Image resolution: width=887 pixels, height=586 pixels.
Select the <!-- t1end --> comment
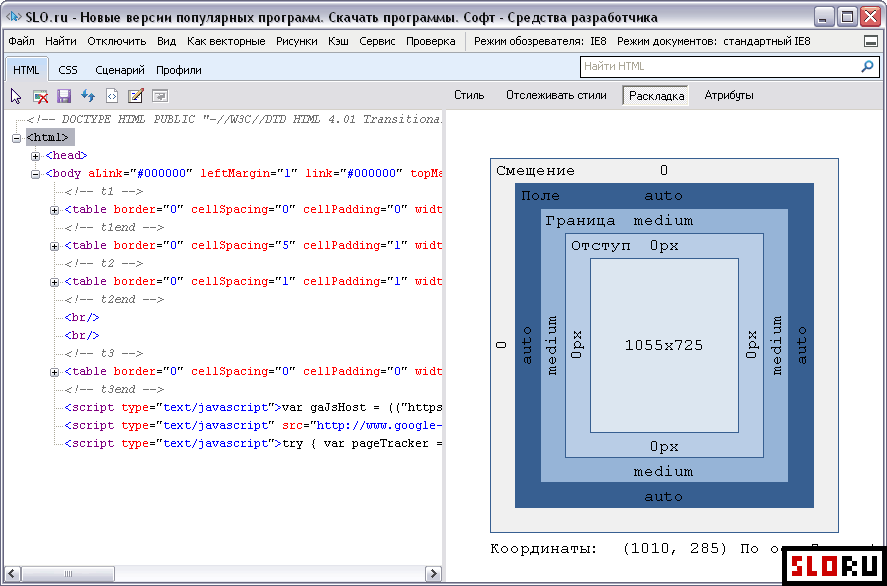pos(114,228)
